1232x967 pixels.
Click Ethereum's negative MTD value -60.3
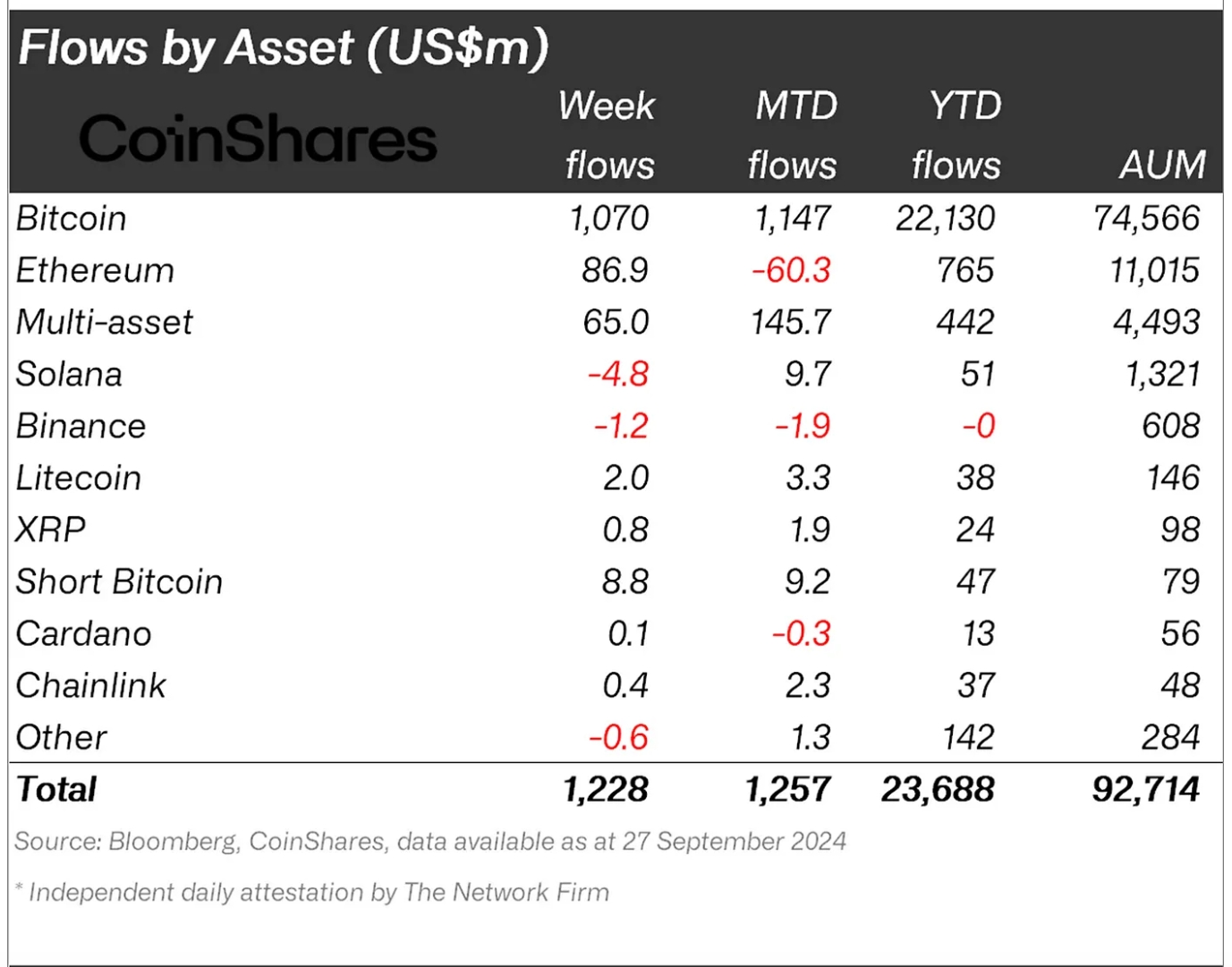[x=791, y=270]
